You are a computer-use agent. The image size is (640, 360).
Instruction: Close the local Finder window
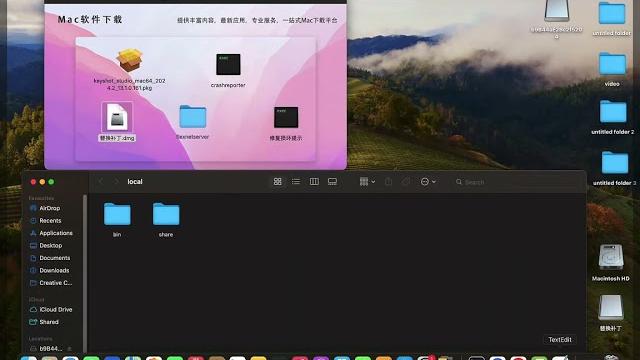[33, 182]
